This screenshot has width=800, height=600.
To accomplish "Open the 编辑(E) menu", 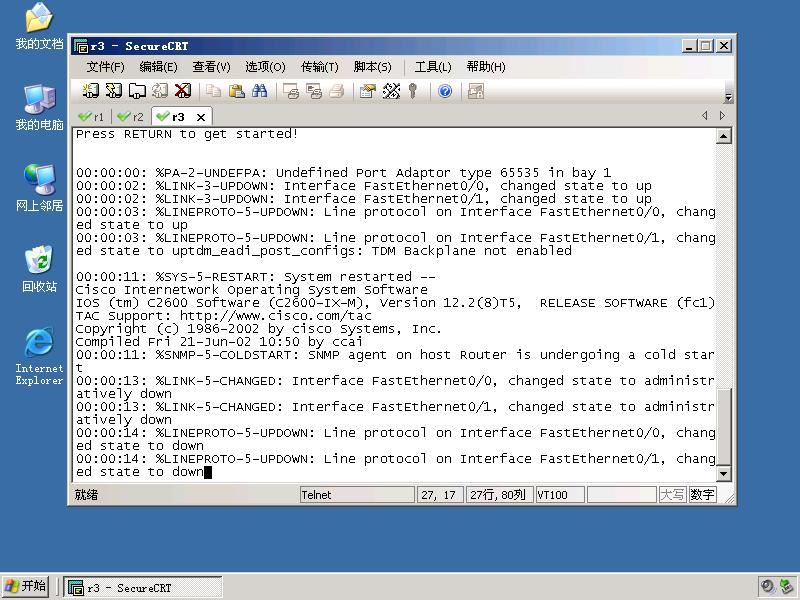I will click(x=158, y=67).
